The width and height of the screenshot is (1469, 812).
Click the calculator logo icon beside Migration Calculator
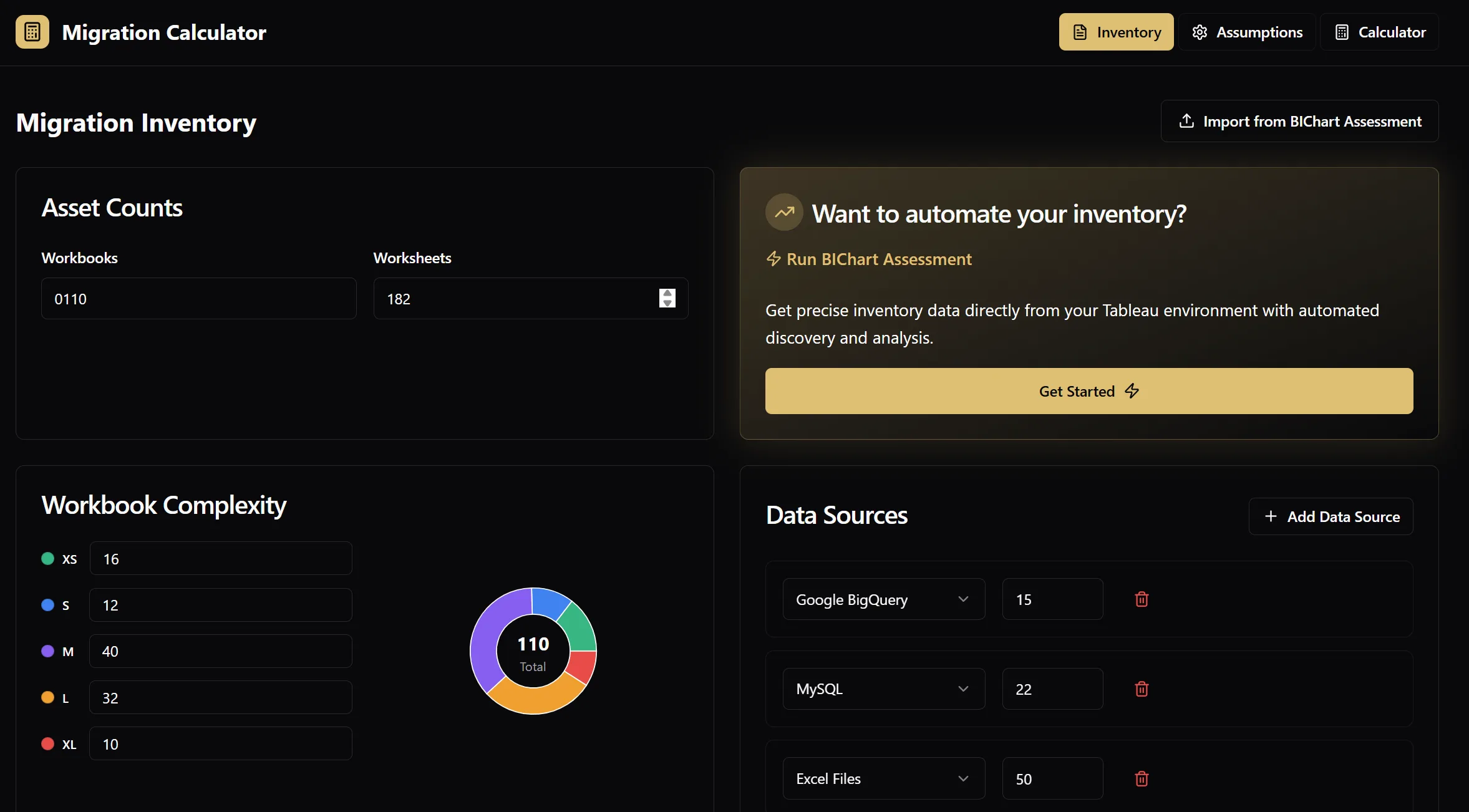tap(32, 32)
